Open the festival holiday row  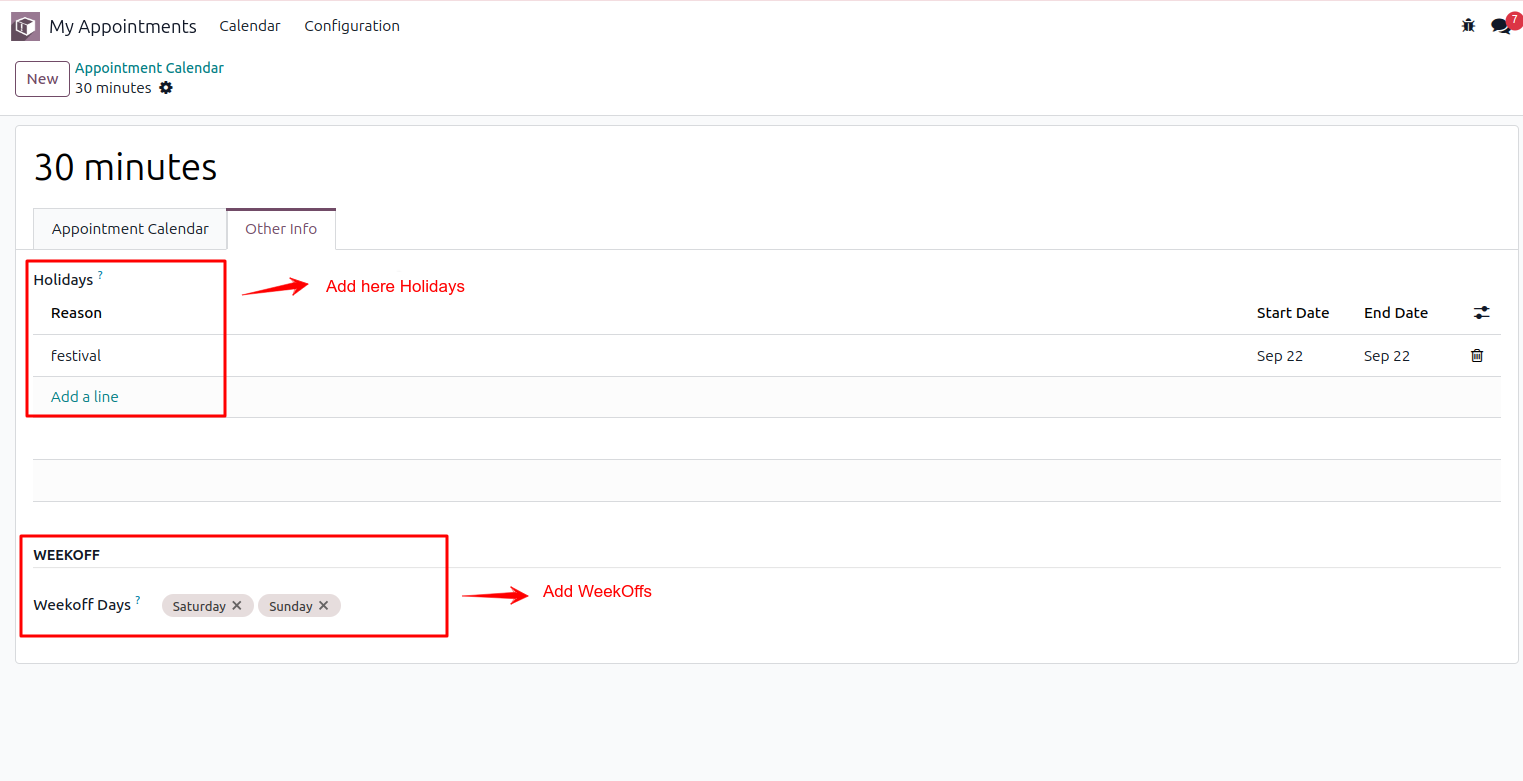76,356
